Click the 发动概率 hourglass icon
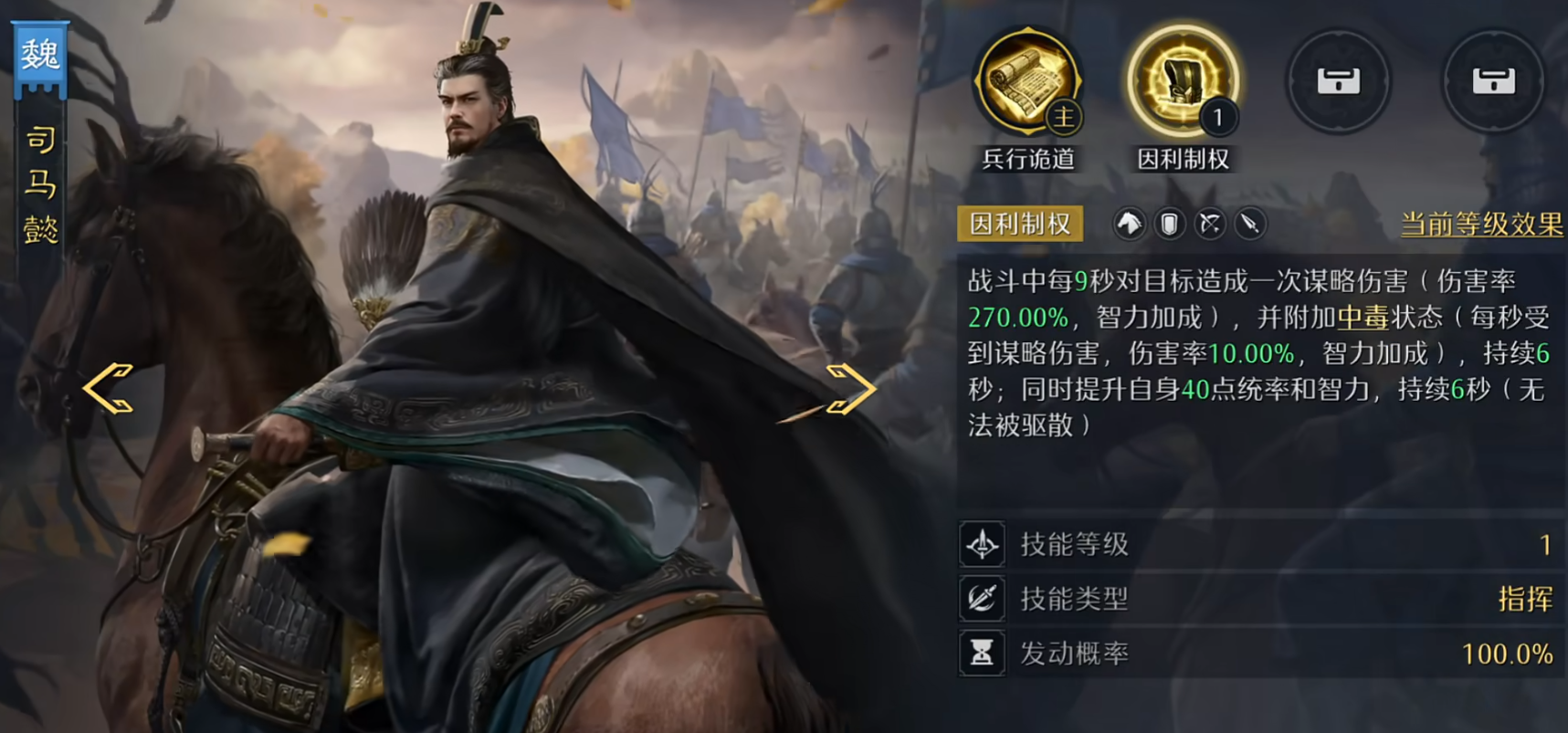Image resolution: width=1568 pixels, height=733 pixels. (x=983, y=654)
